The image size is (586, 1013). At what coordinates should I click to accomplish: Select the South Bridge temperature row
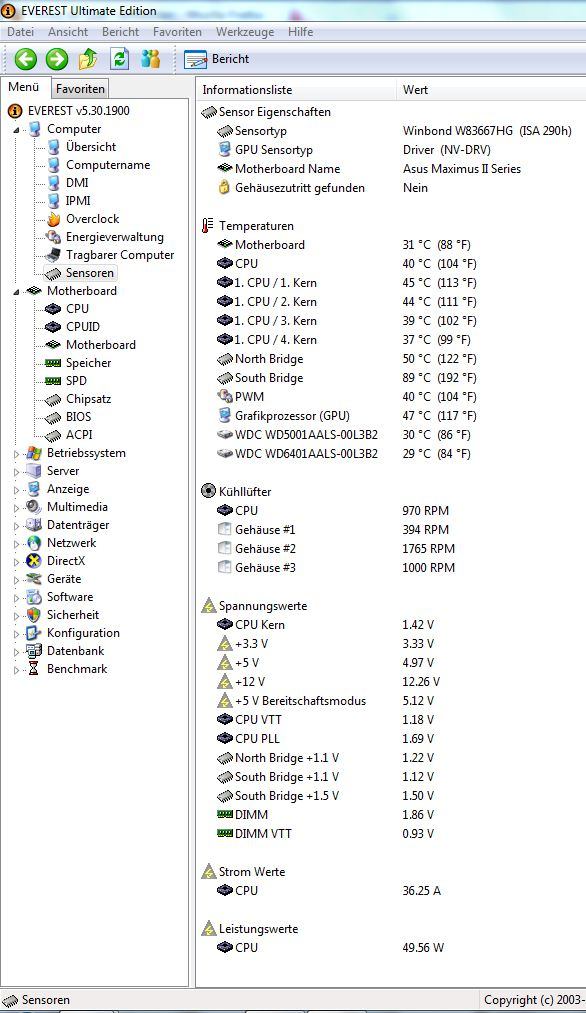(x=391, y=378)
